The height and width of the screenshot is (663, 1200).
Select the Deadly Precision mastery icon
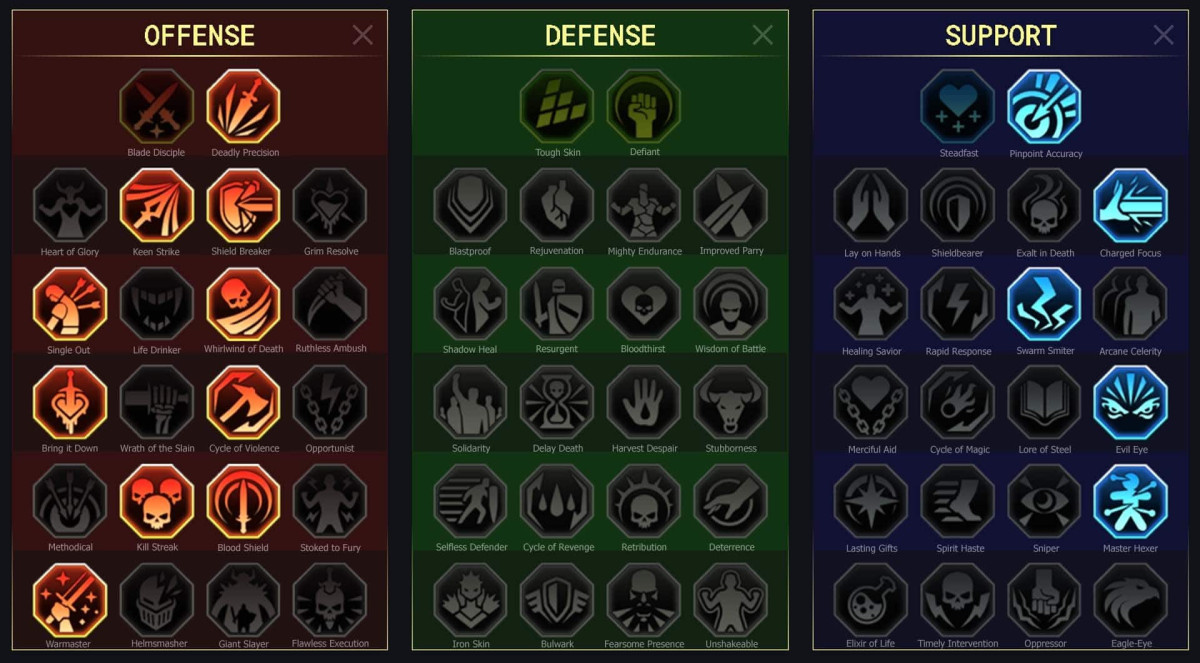tap(244, 106)
